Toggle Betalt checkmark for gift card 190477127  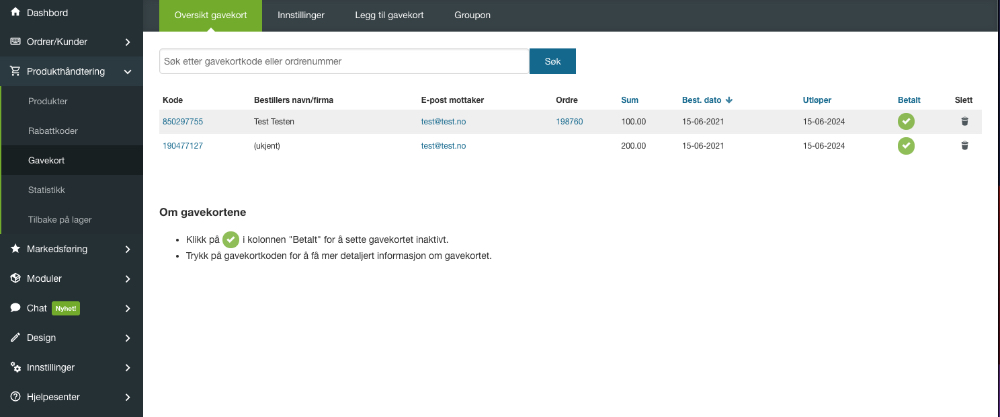[x=906, y=145]
